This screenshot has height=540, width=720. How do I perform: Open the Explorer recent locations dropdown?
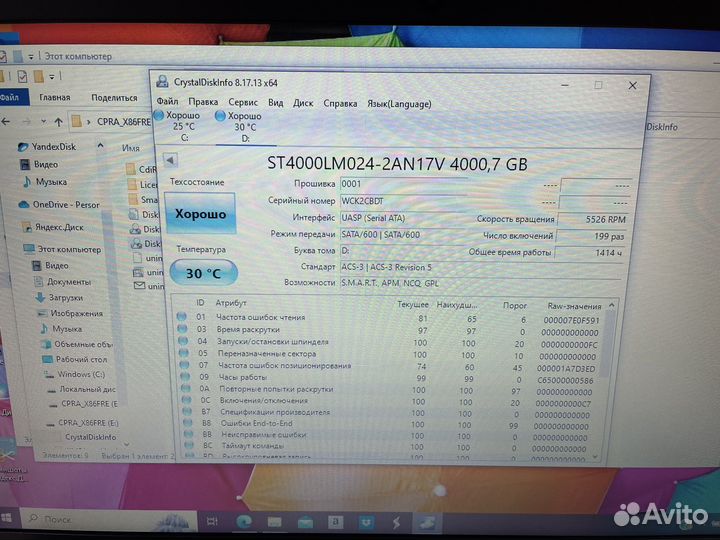[44, 121]
